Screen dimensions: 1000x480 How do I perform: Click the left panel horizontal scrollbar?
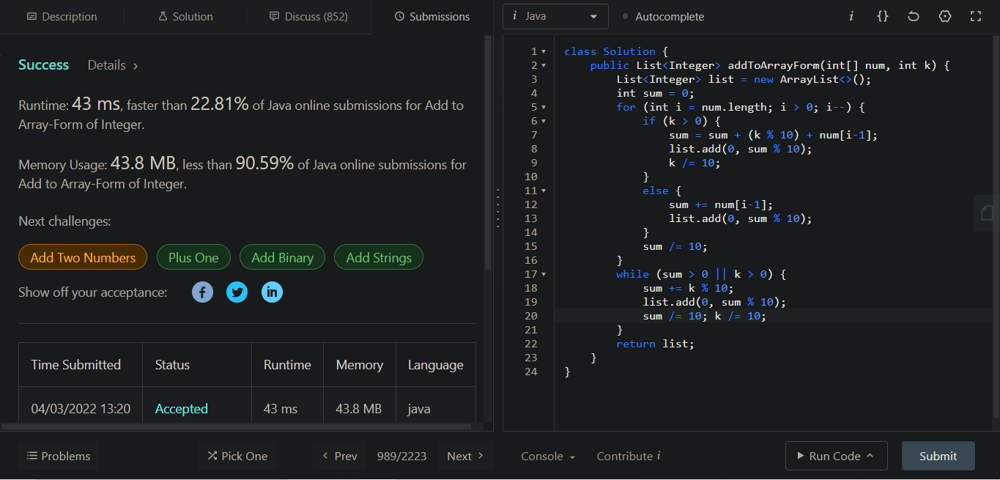pyautogui.click(x=236, y=425)
